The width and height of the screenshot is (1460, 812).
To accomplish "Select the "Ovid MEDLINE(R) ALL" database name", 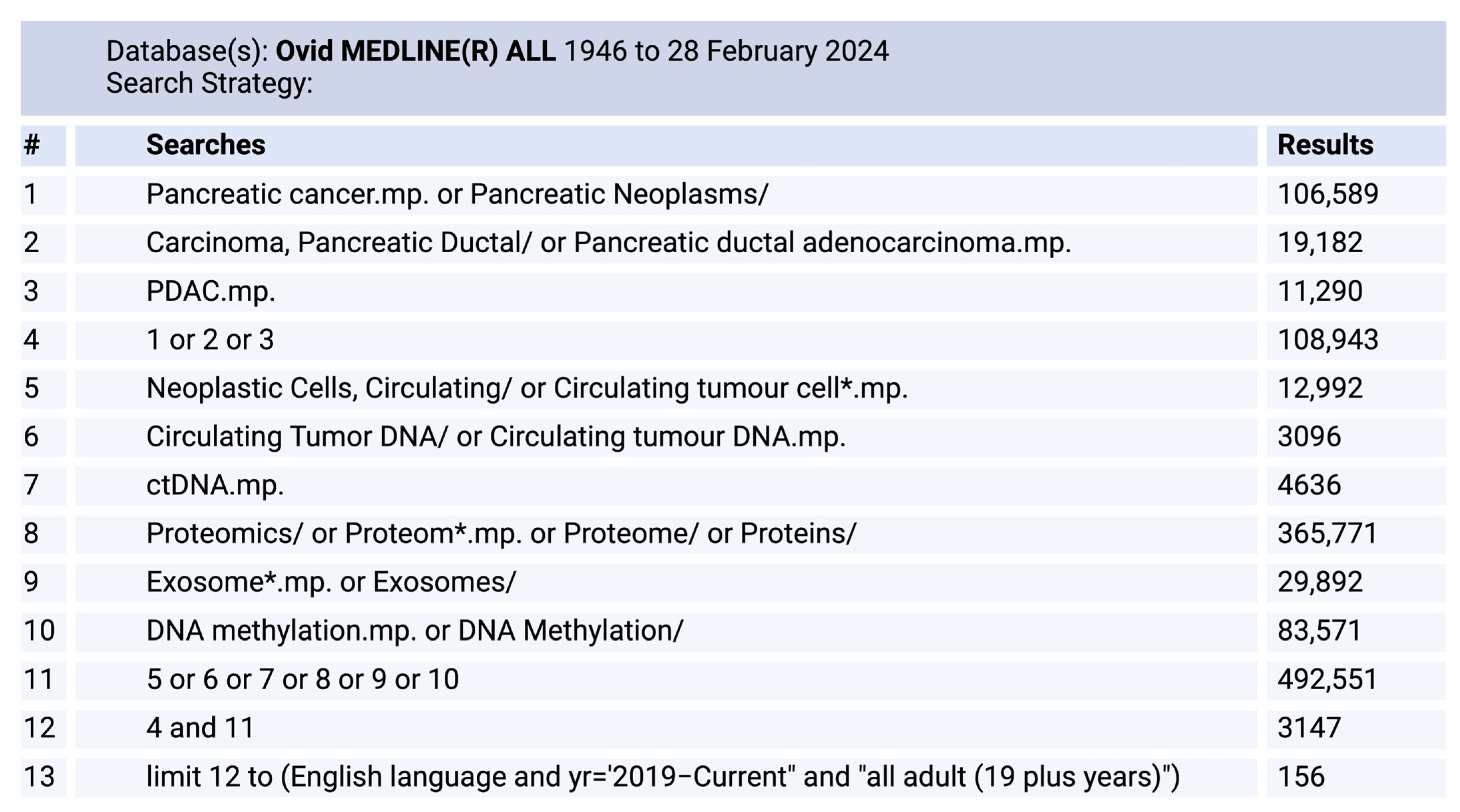I will pyautogui.click(x=416, y=51).
